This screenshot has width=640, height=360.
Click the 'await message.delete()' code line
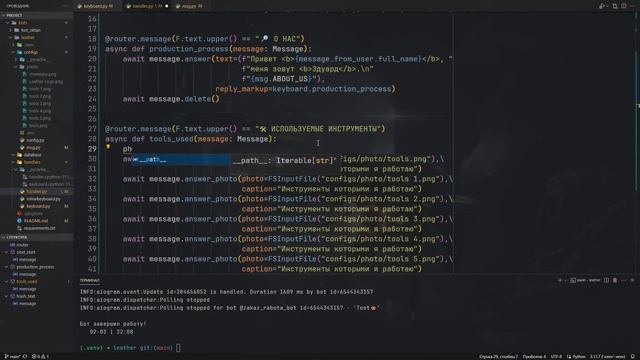pos(171,99)
